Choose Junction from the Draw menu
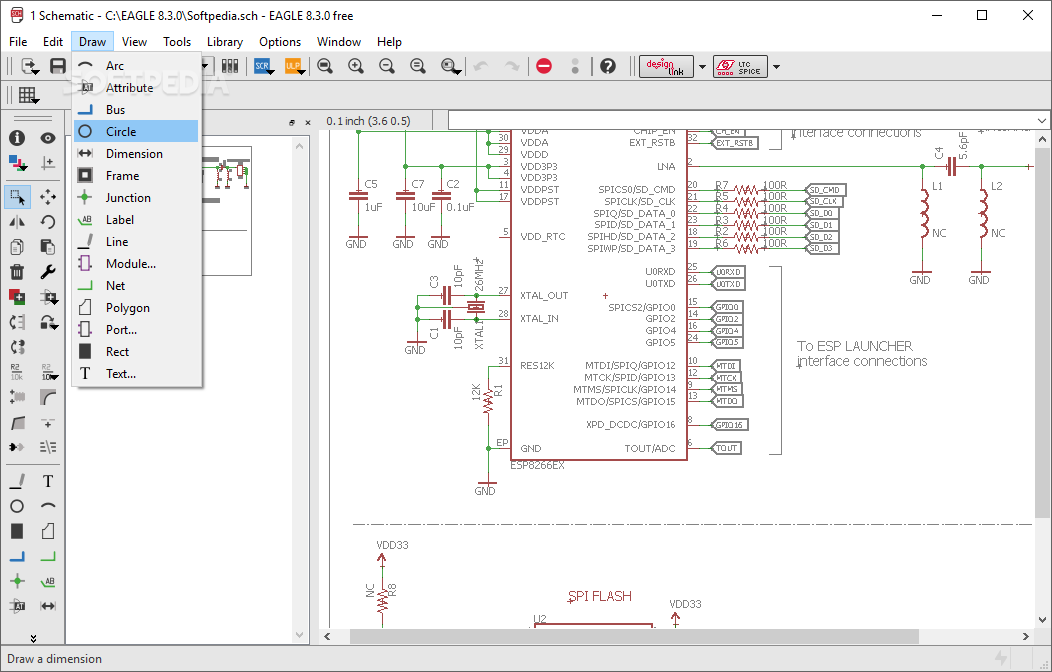The height and width of the screenshot is (672, 1052). click(x=136, y=197)
